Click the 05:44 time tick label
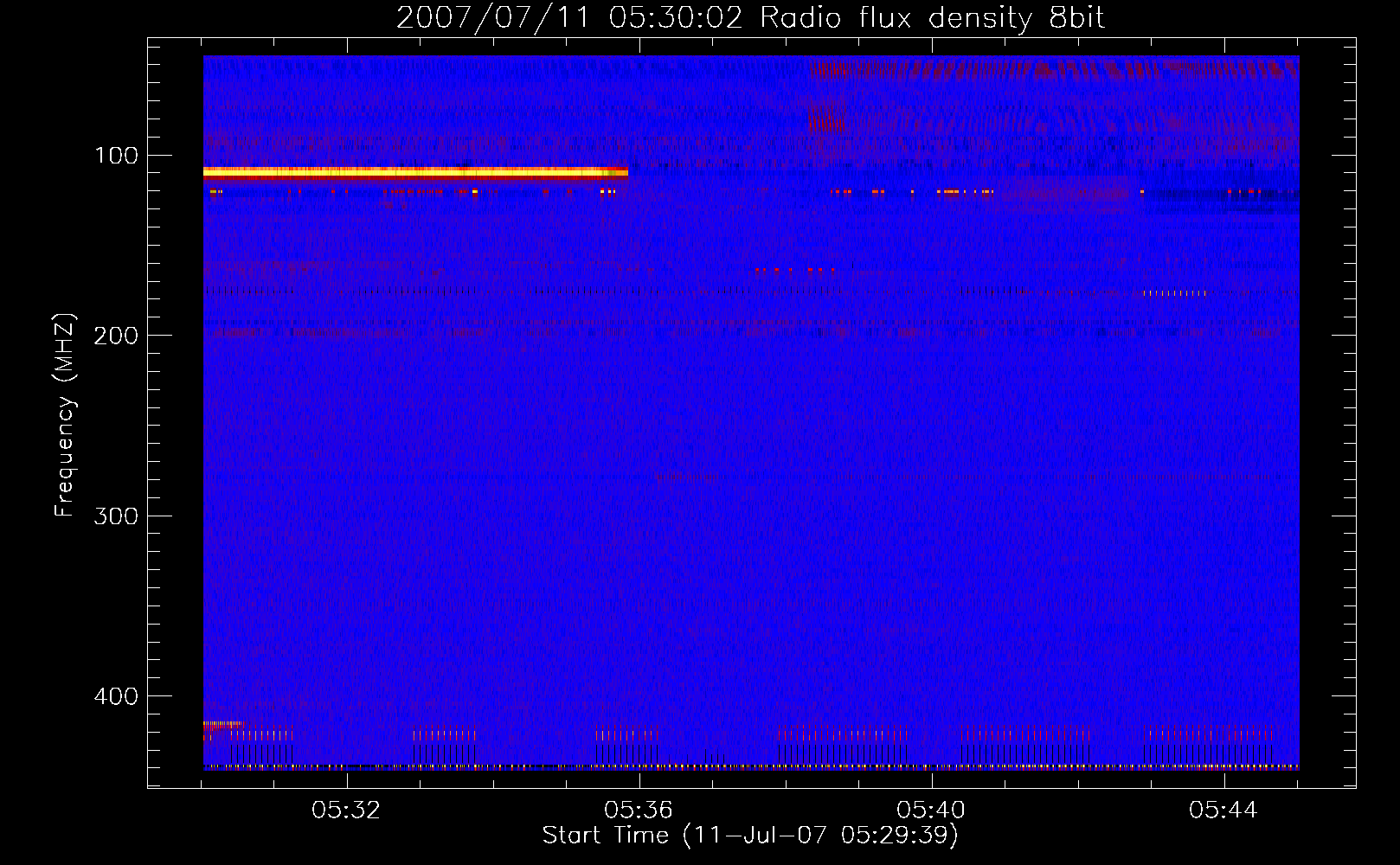Screen dimensions: 1400x865 click(1223, 811)
